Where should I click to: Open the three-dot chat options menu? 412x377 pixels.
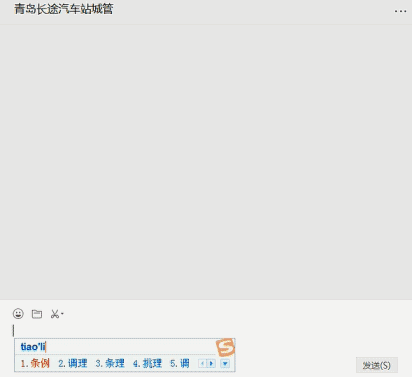400,11
